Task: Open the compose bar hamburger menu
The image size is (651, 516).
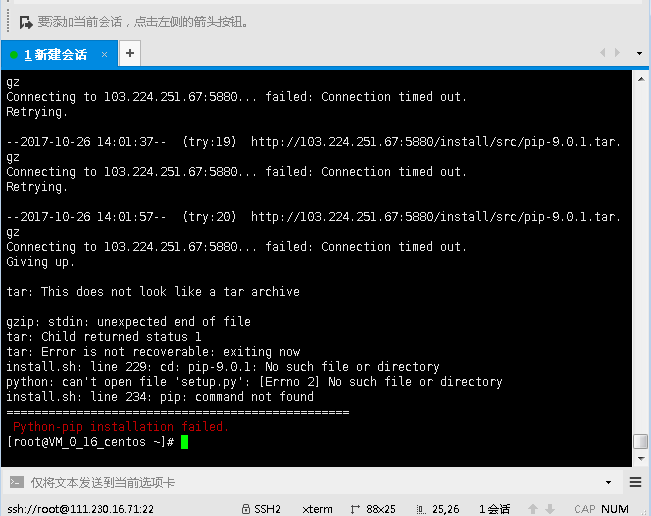Action: 635,482
